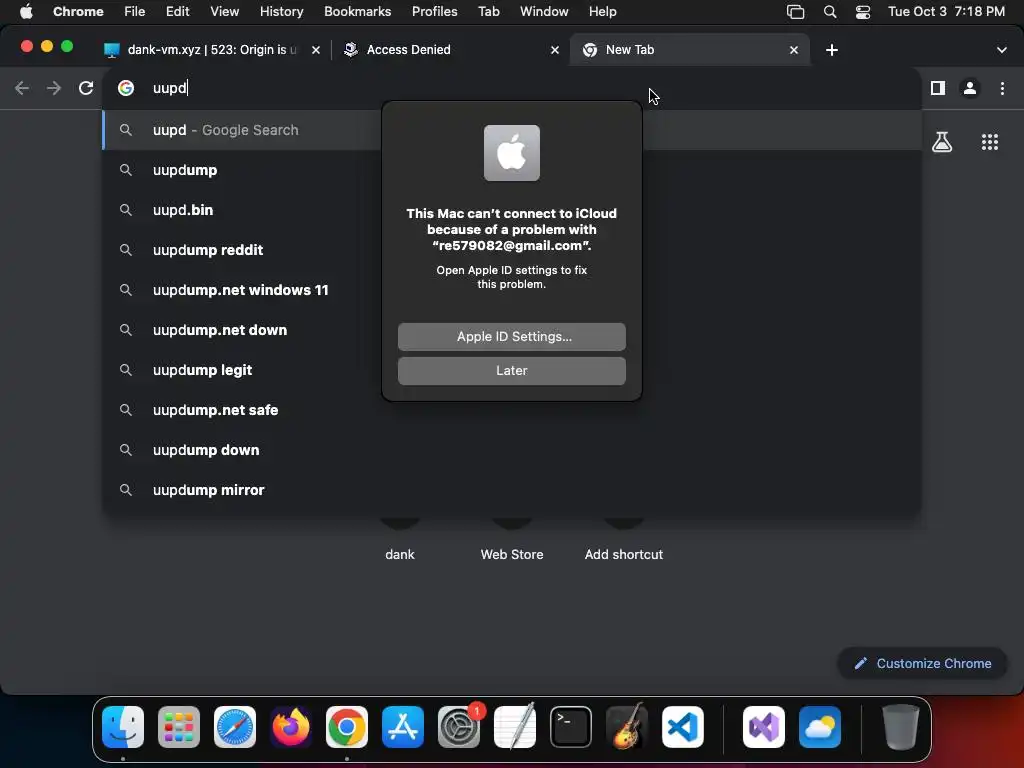Screen dimensions: 1024x768
Task: Open the Tab menu
Action: [x=488, y=12]
